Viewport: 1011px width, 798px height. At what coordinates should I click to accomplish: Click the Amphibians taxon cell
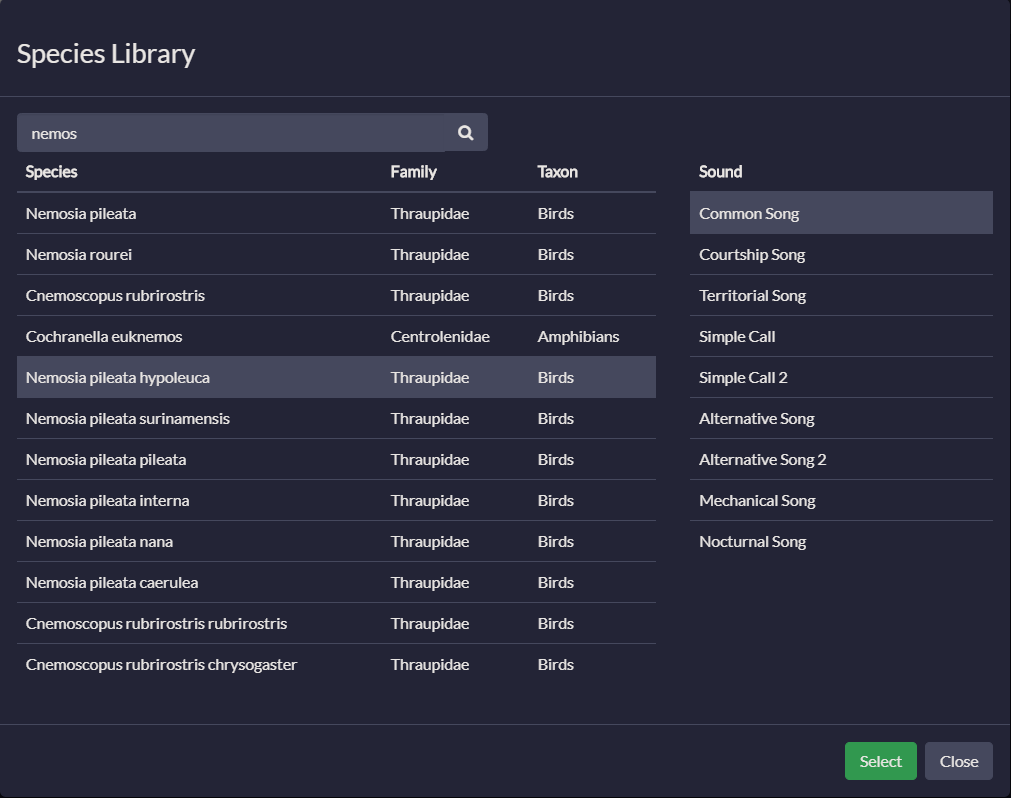(578, 336)
